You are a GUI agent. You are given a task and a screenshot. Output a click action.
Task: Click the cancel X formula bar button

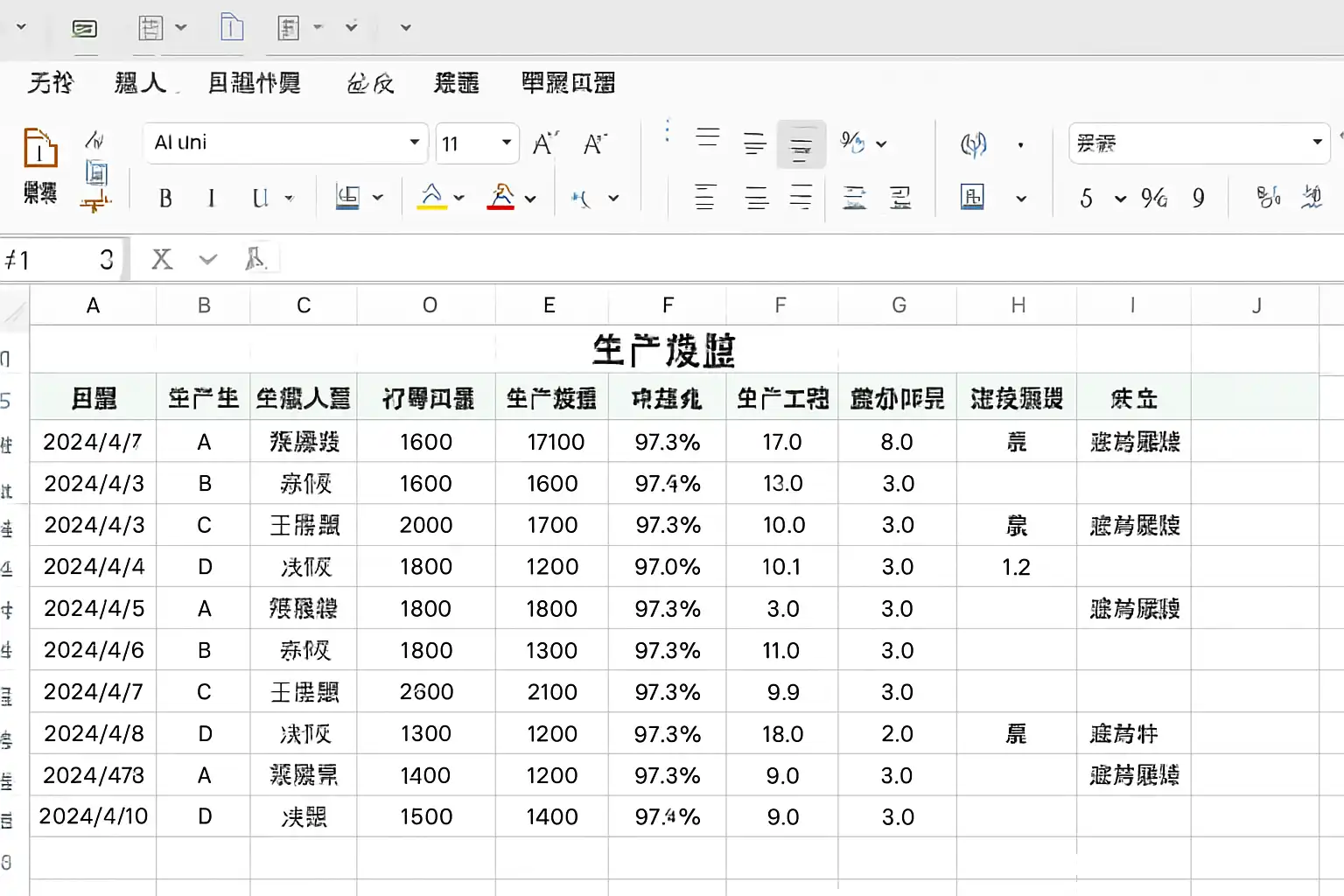[x=162, y=259]
